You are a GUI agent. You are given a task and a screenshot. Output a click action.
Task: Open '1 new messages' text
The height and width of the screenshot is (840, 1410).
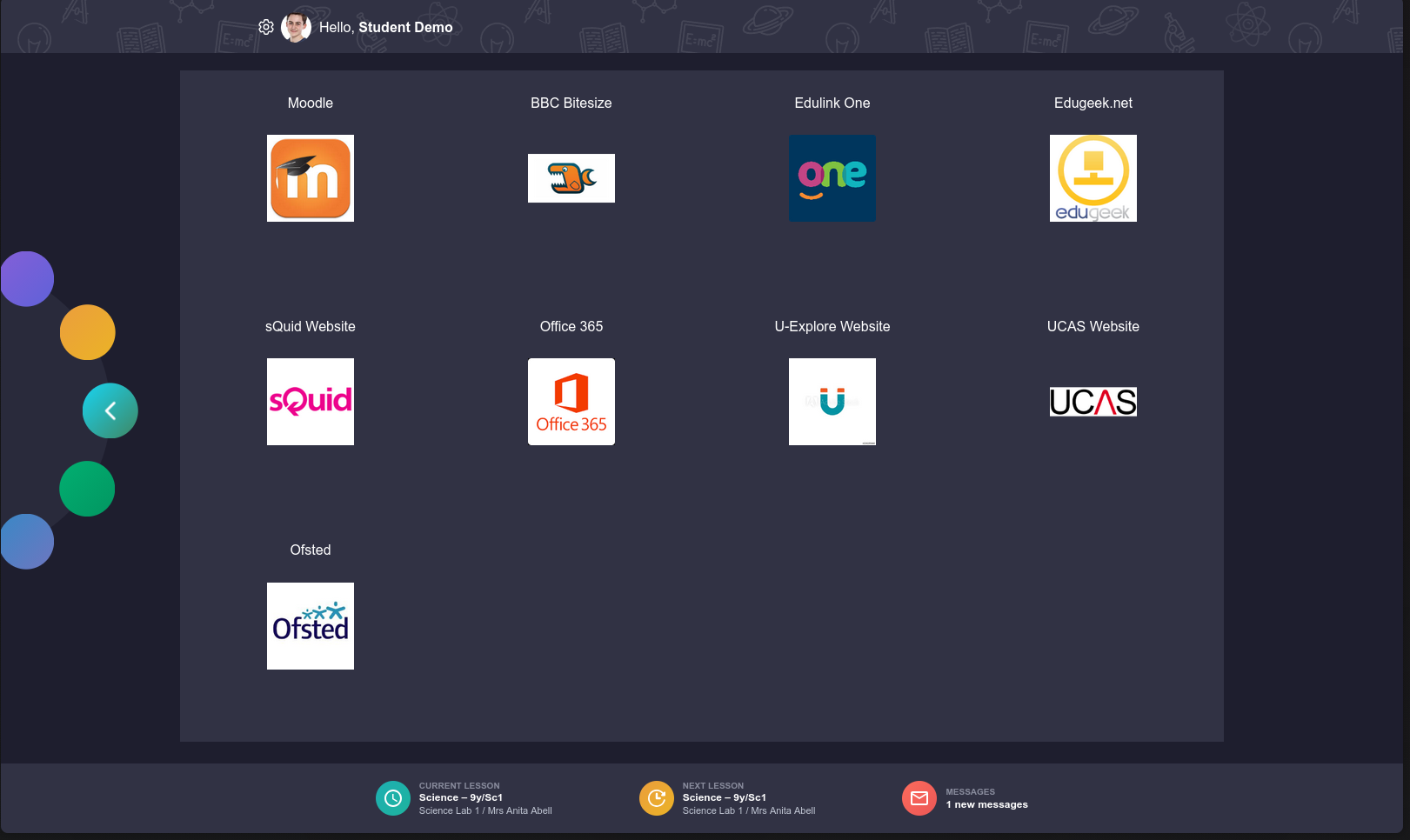[x=987, y=804]
